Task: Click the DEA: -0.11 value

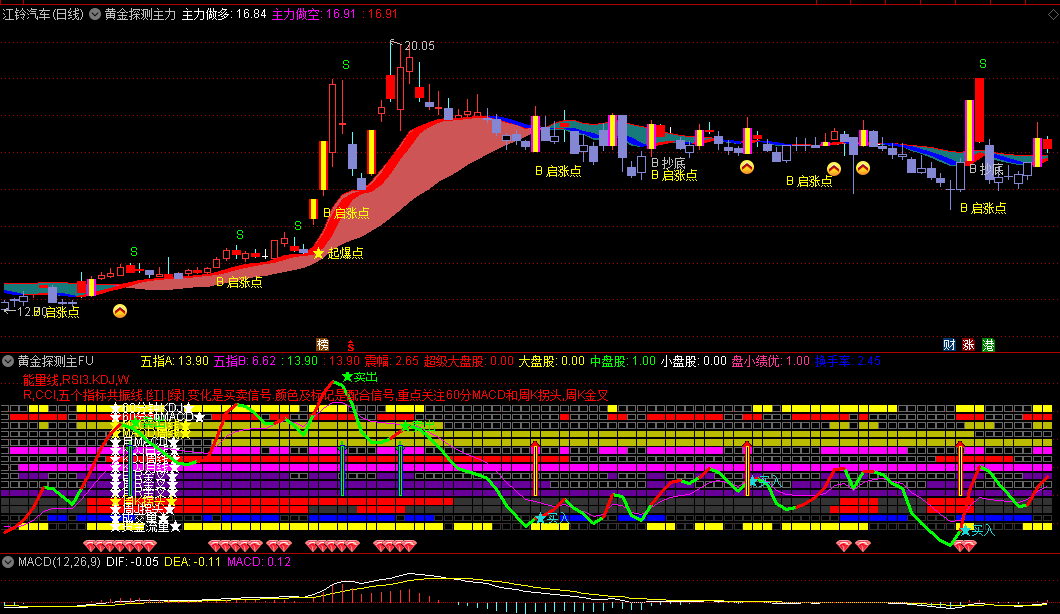Action: (x=193, y=562)
